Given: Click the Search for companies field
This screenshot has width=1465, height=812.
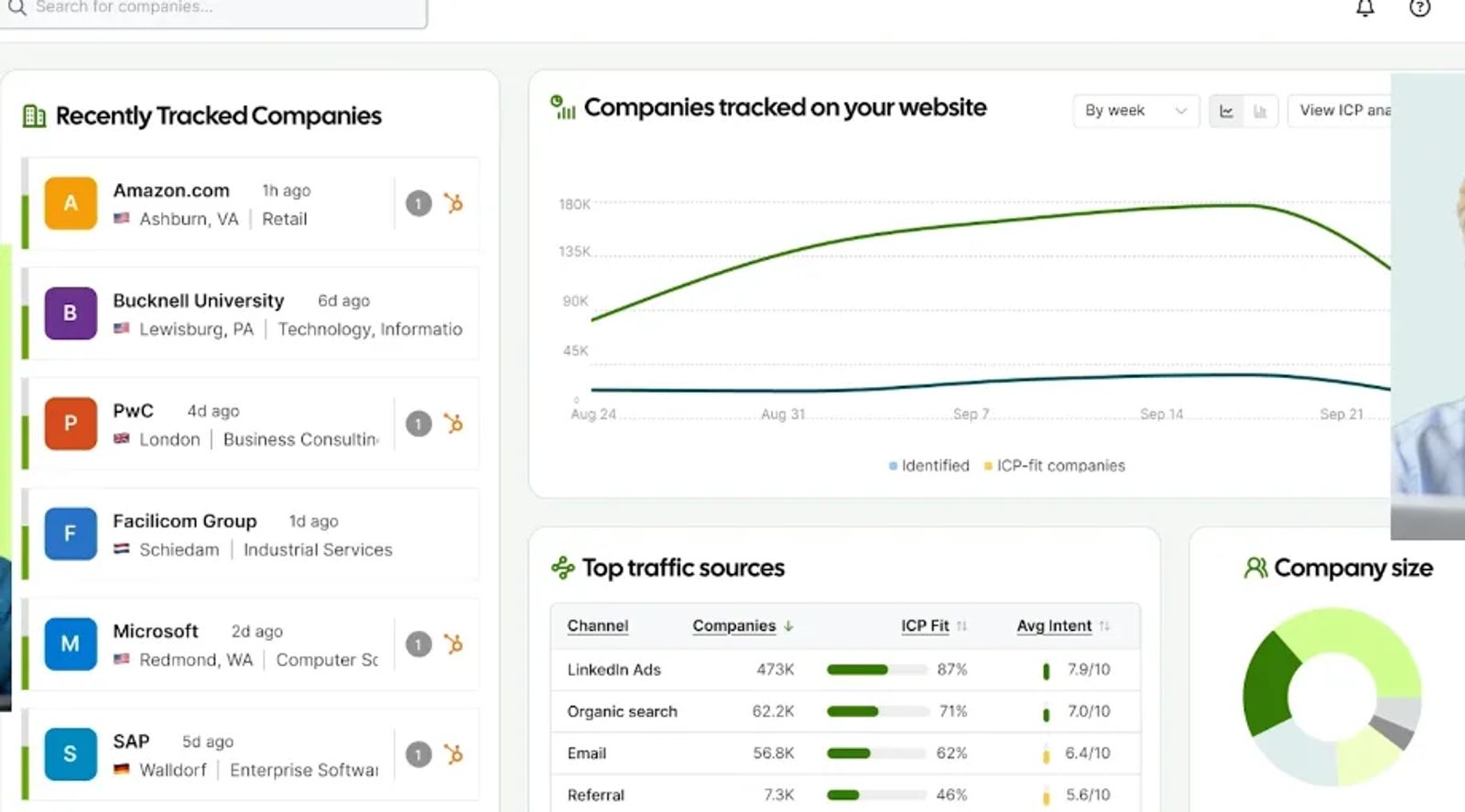Looking at the screenshot, I should point(212,9).
